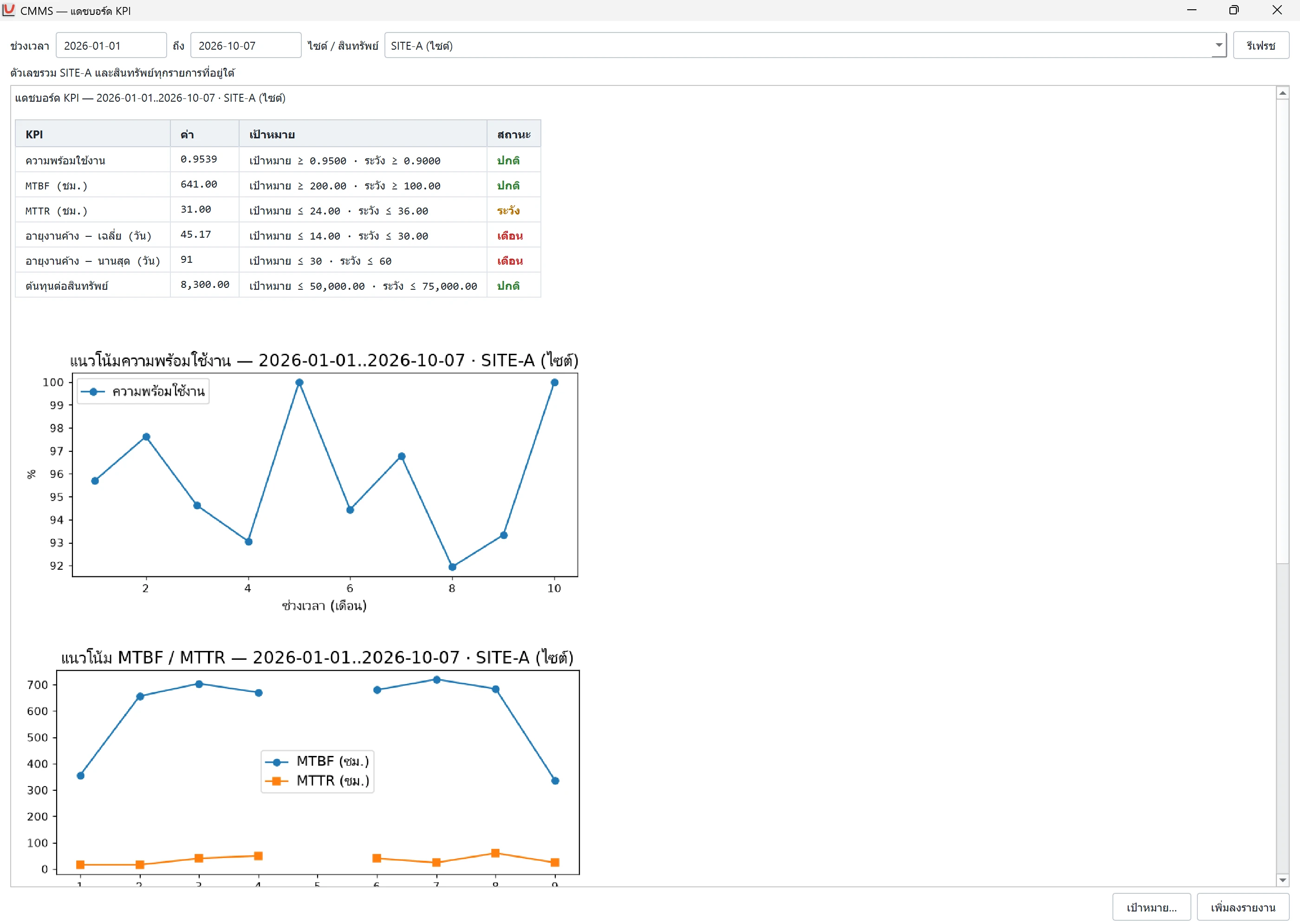1300x924 pixels.
Task: Click the dashboard heading above the KPI table
Action: click(x=150, y=98)
